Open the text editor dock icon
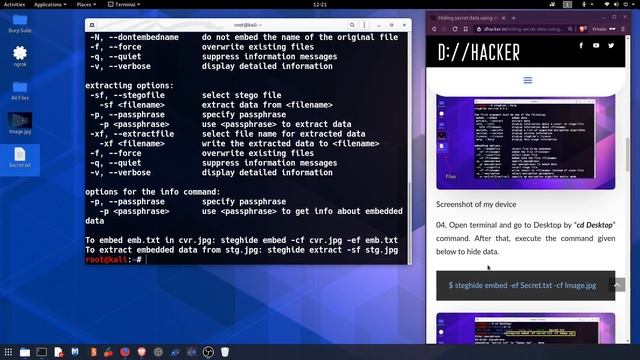 (58, 352)
